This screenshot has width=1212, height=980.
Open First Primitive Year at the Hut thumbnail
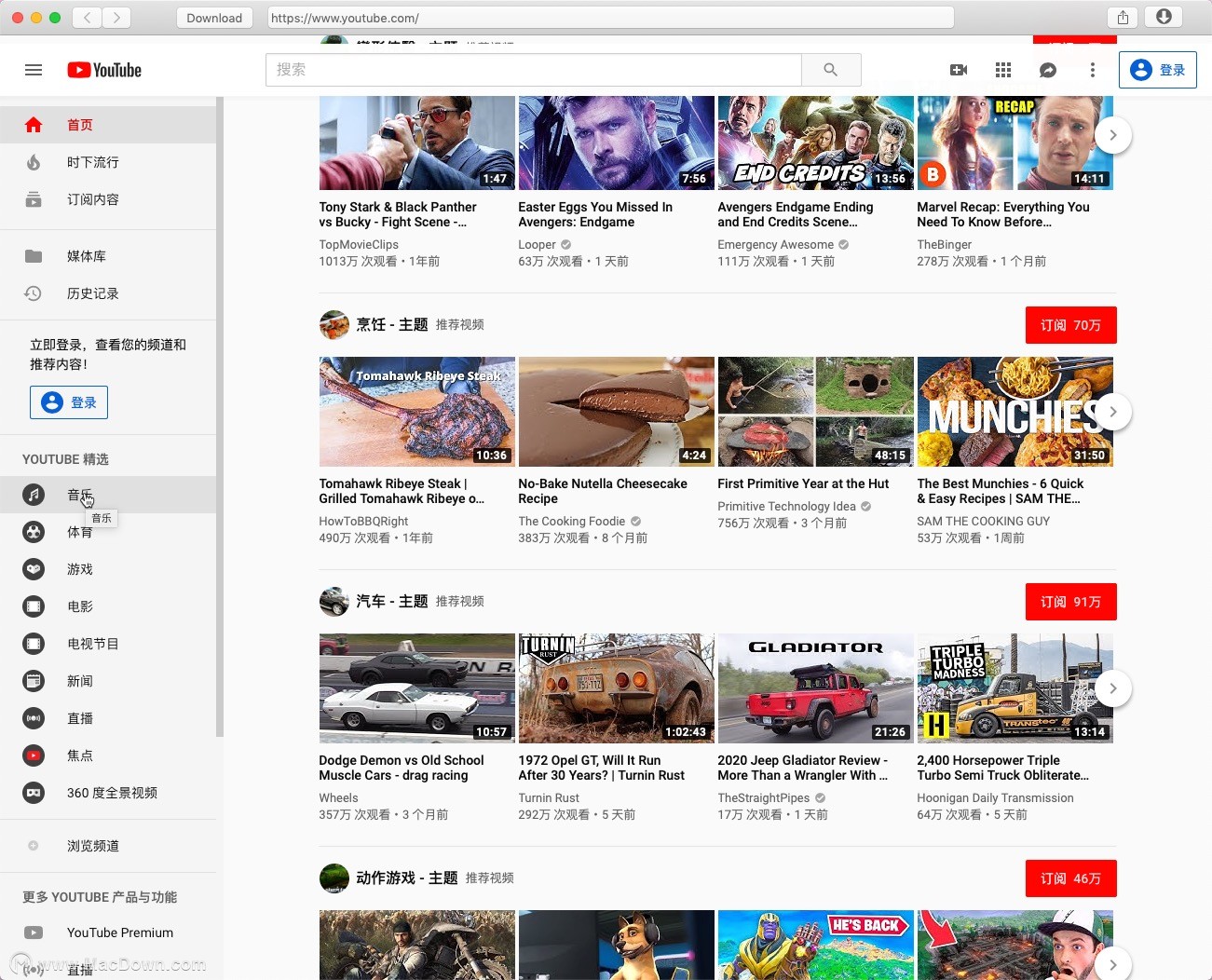tap(815, 412)
